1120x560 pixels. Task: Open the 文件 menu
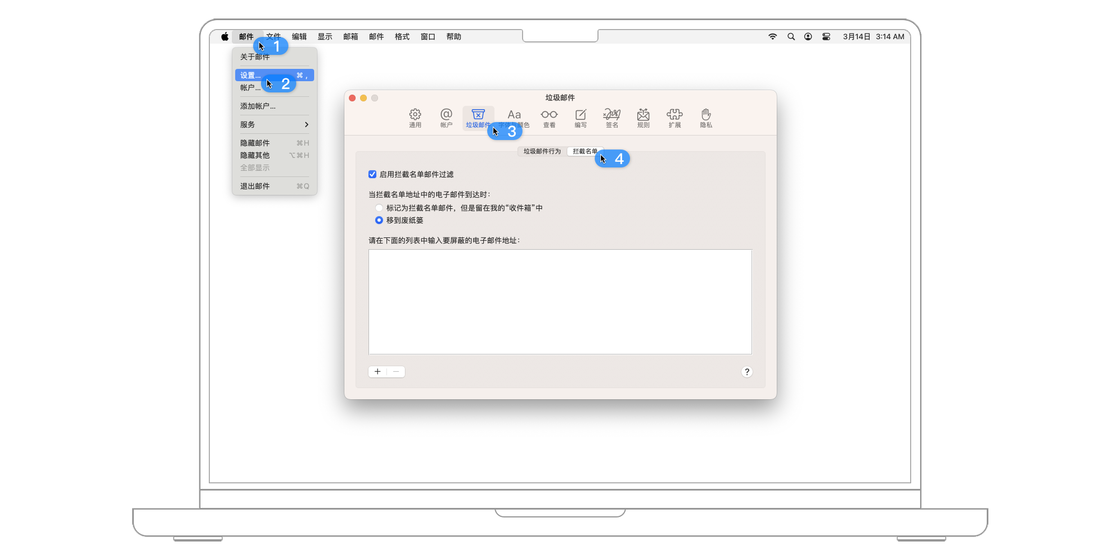coord(273,36)
